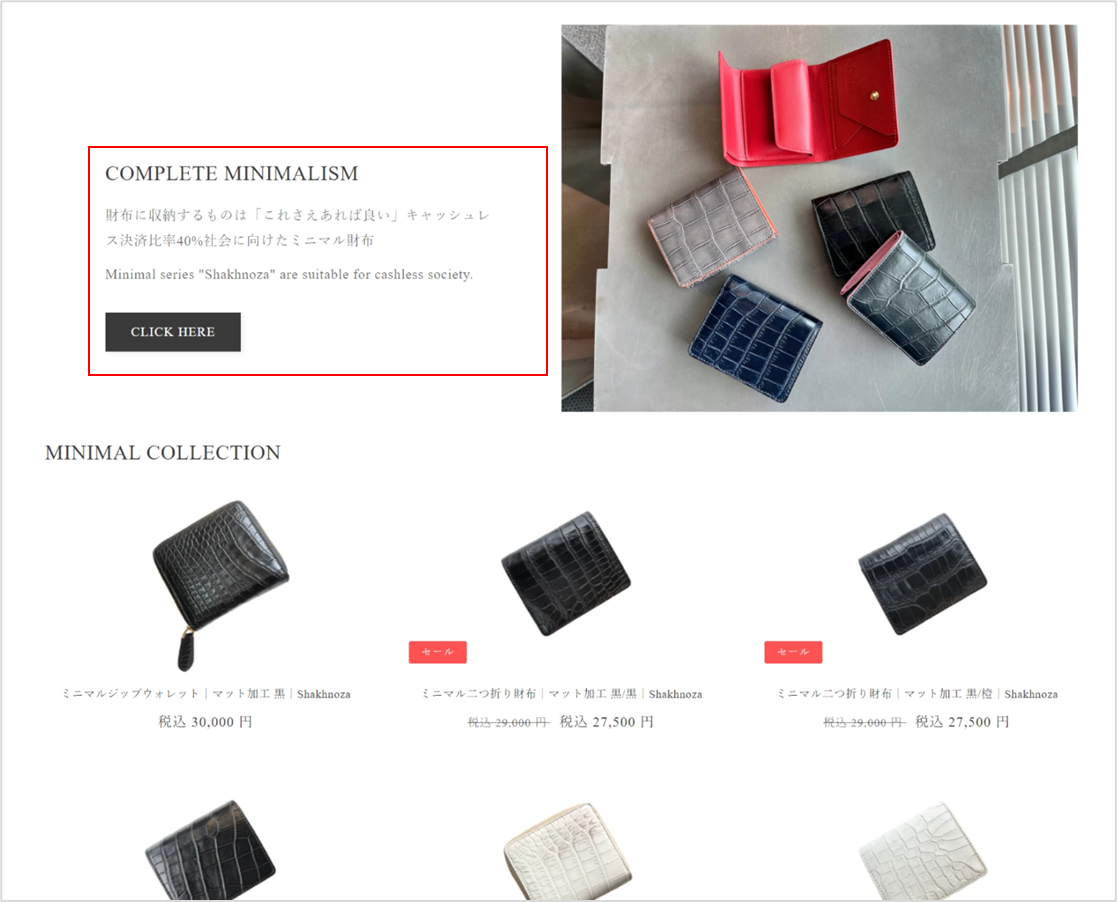Click the CLICK HERE button
This screenshot has width=1117, height=902.
[x=173, y=332]
